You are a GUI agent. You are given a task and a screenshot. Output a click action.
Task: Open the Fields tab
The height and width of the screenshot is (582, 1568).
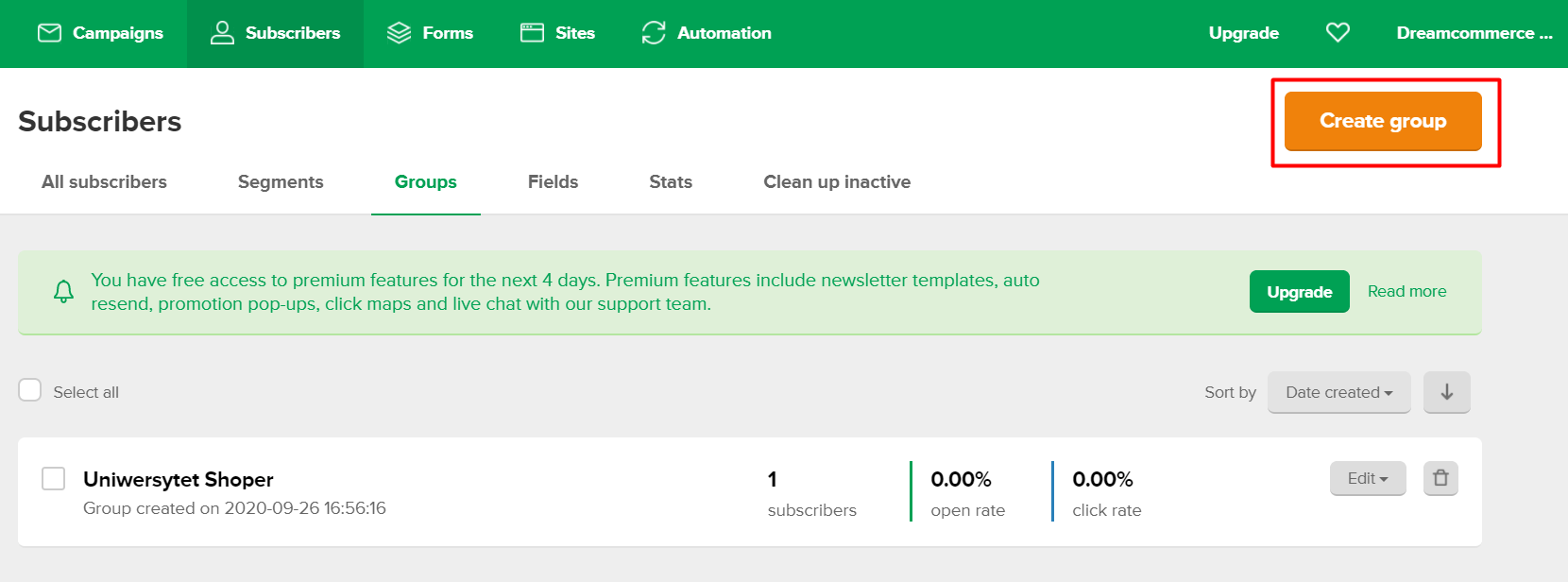pyautogui.click(x=553, y=182)
